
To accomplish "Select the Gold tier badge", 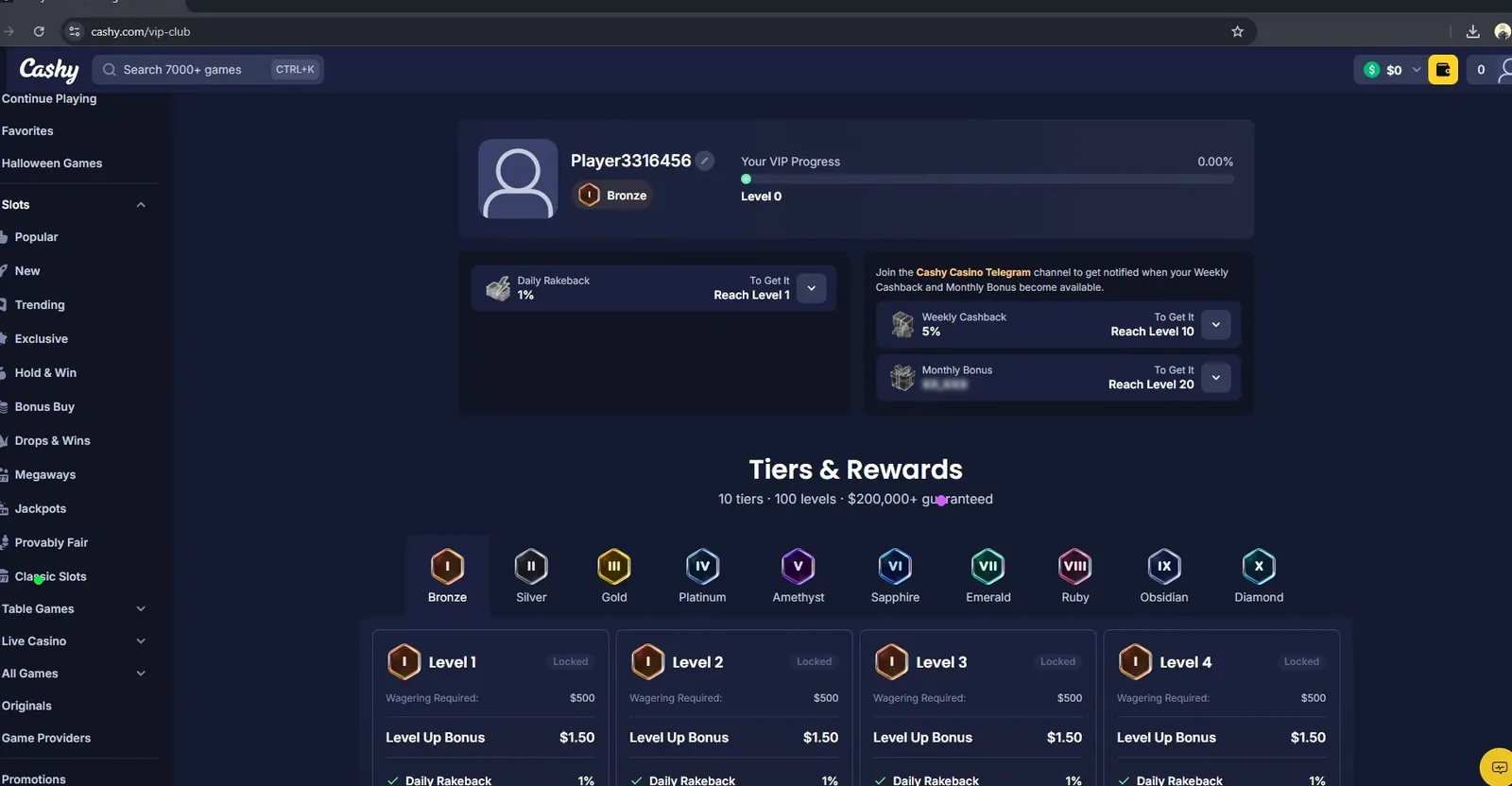I will point(614,575).
